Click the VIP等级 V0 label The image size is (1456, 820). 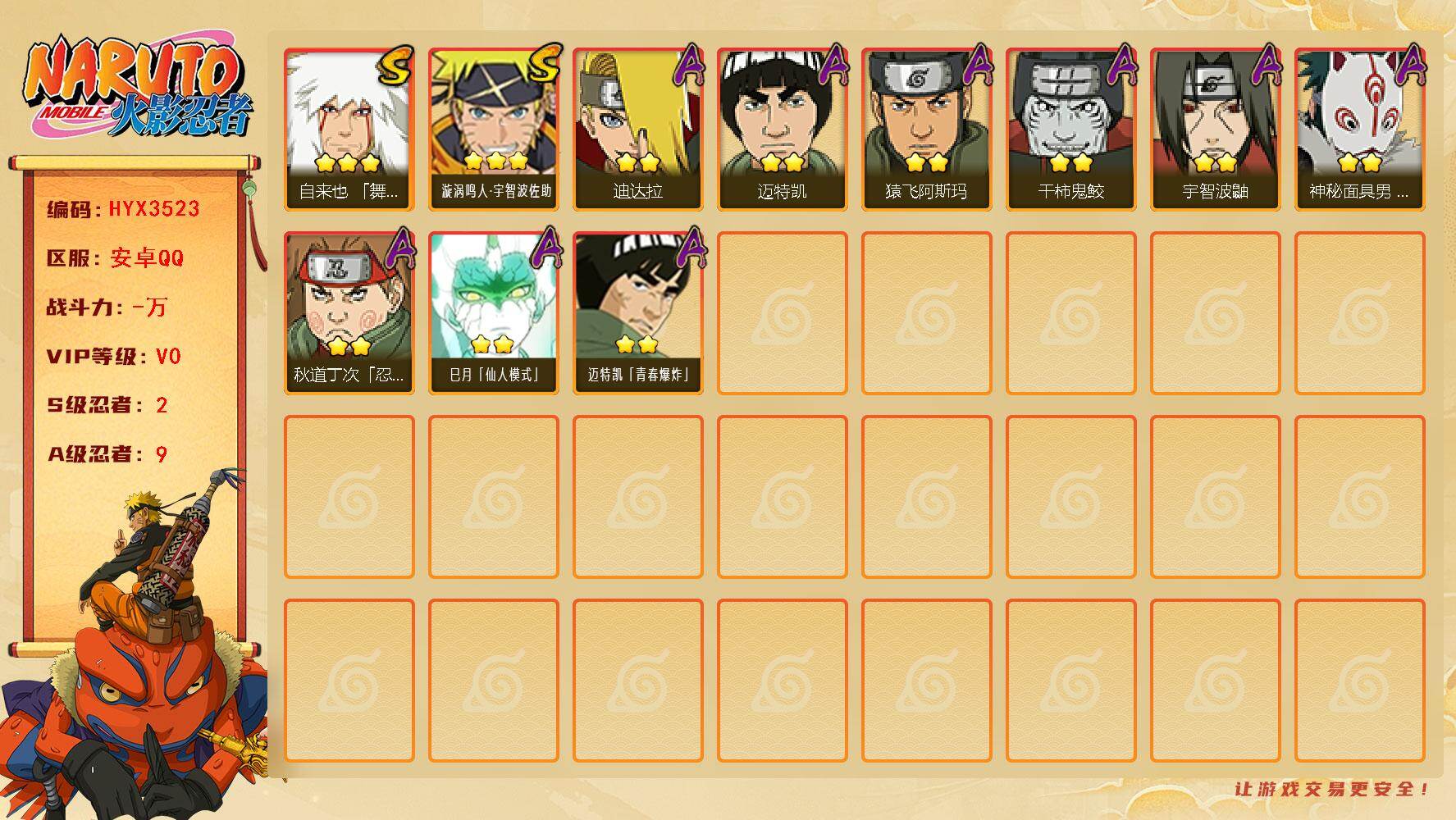(114, 357)
